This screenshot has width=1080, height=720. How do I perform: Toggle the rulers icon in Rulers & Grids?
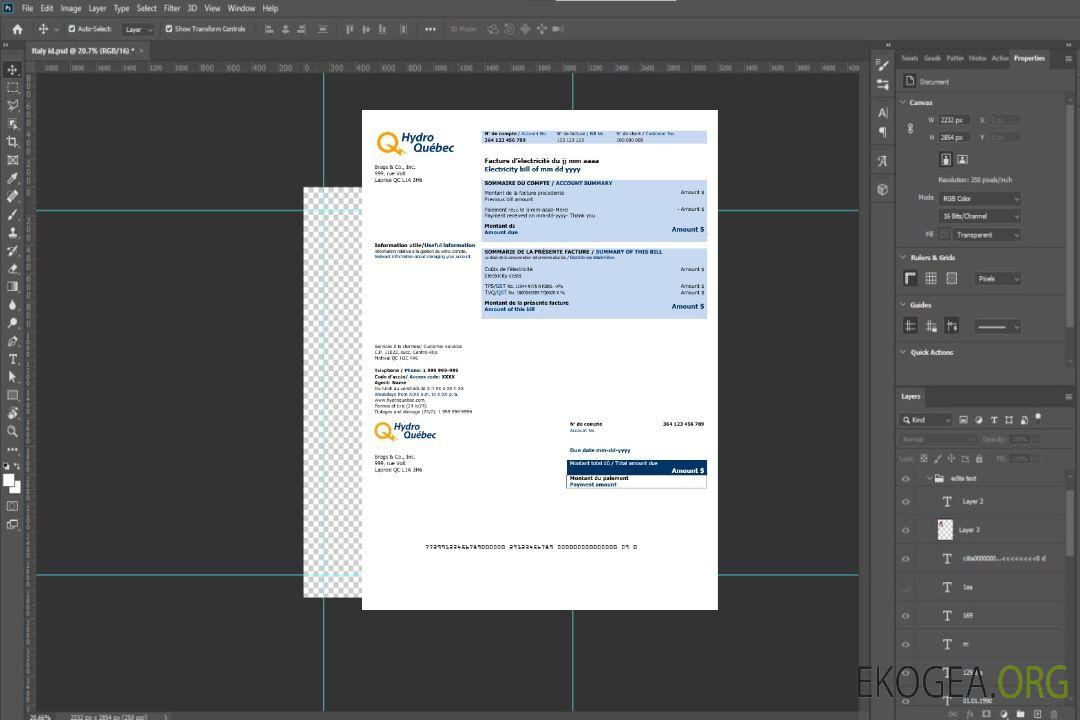910,279
